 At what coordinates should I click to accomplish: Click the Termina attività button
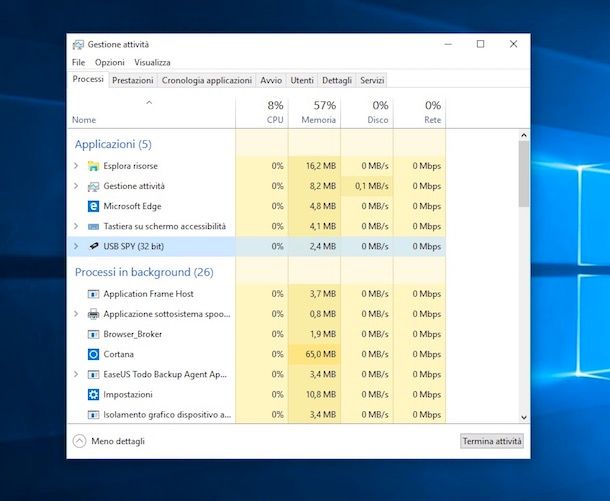pos(492,441)
